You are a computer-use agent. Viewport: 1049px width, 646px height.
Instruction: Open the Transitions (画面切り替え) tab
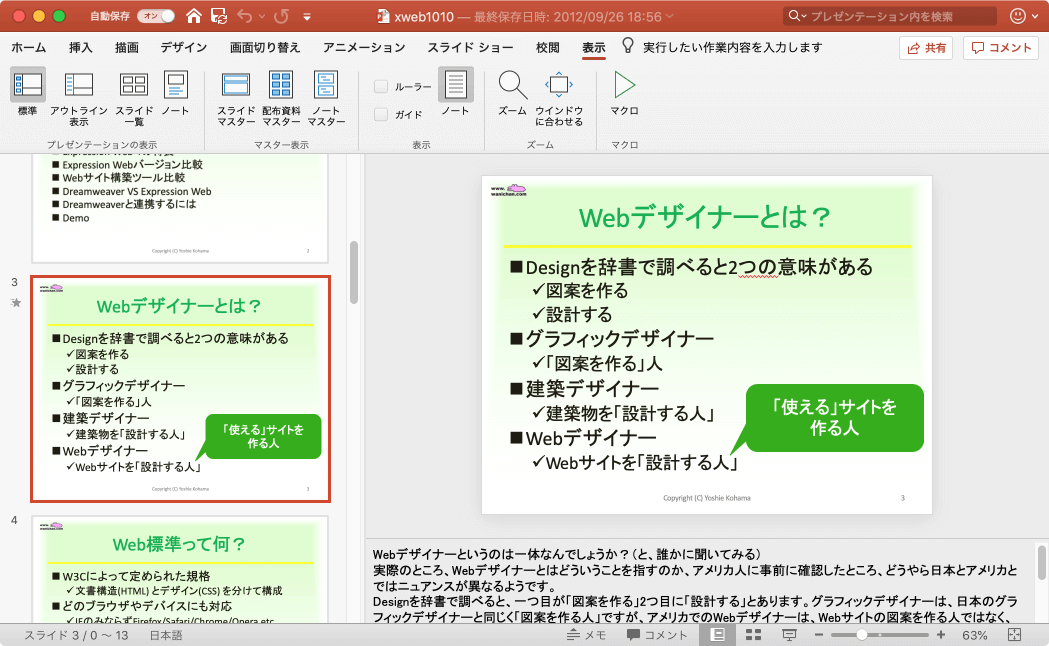click(265, 47)
